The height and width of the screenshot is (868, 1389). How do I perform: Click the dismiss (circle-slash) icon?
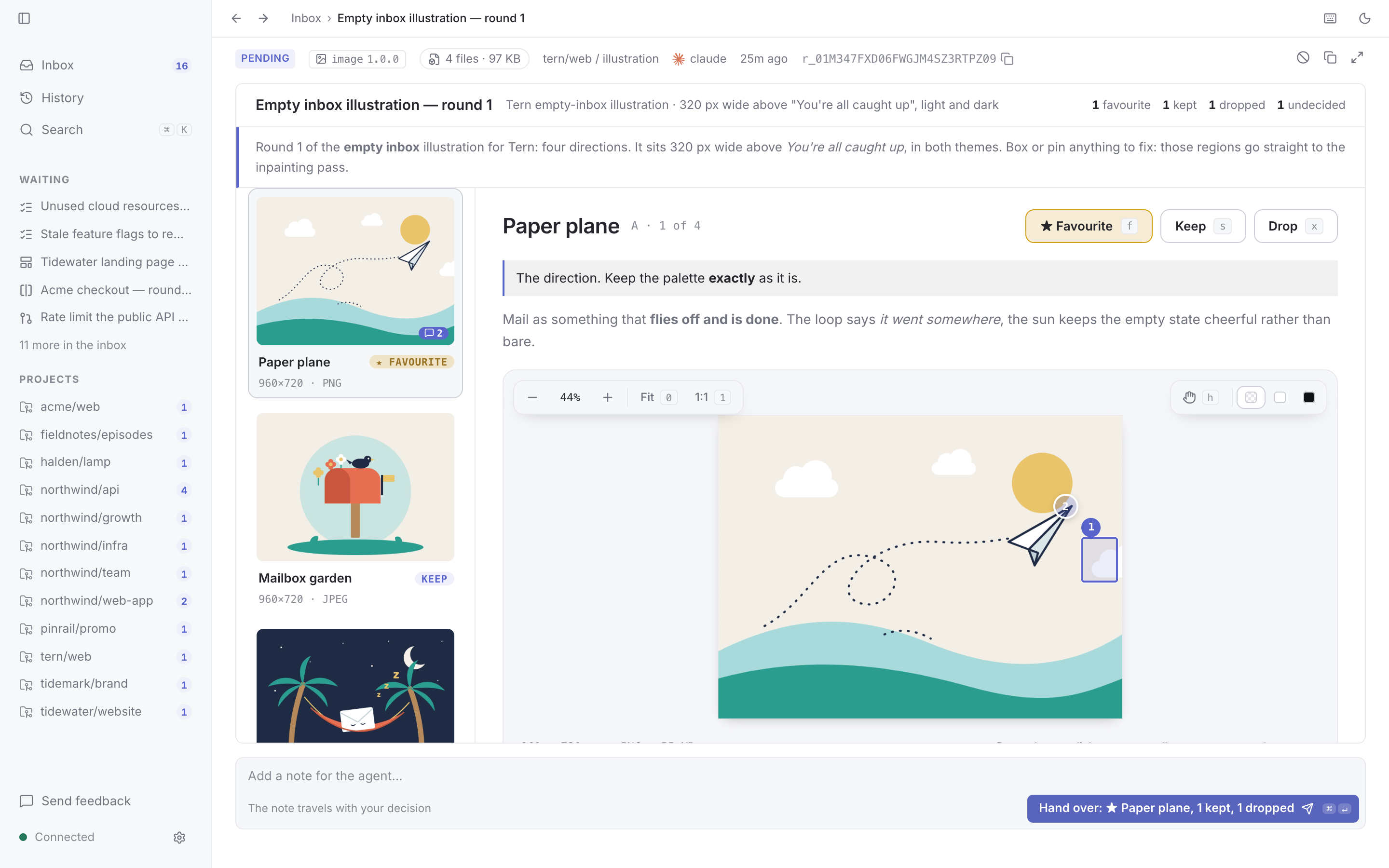click(x=1303, y=57)
